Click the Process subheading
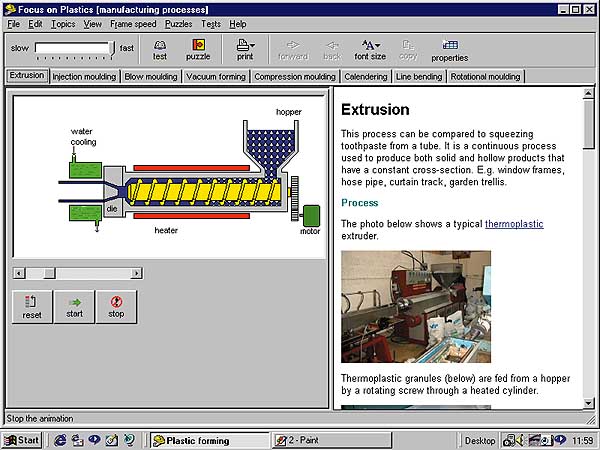The image size is (600, 450). [x=359, y=203]
